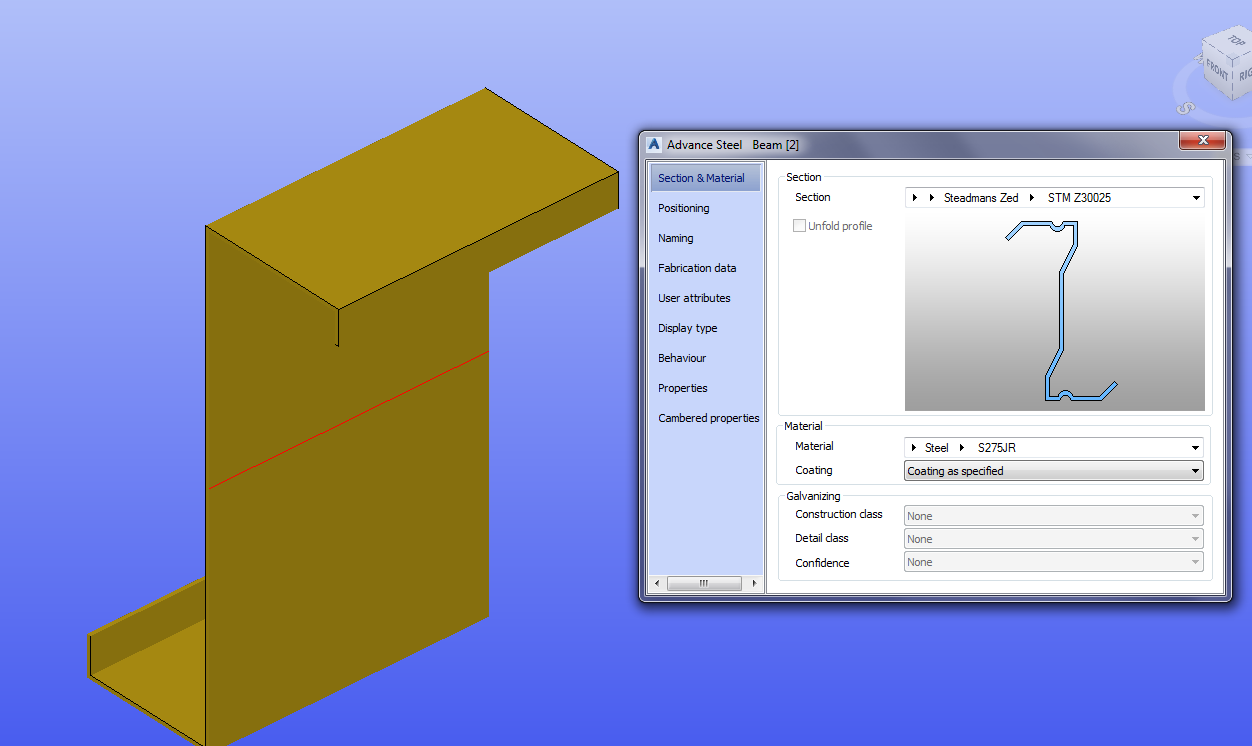The width and height of the screenshot is (1252, 746).
Task: Open the Confidence dropdown
Action: coord(1196,561)
